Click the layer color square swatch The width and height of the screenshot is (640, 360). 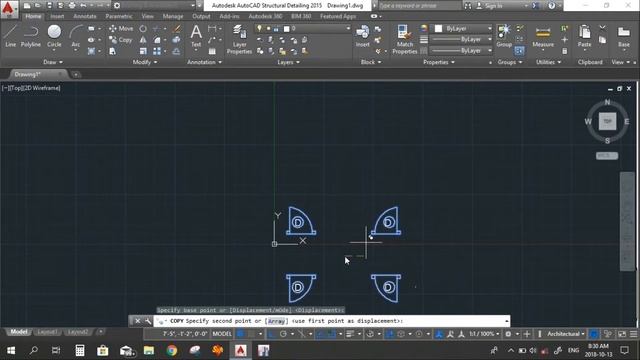point(287,29)
